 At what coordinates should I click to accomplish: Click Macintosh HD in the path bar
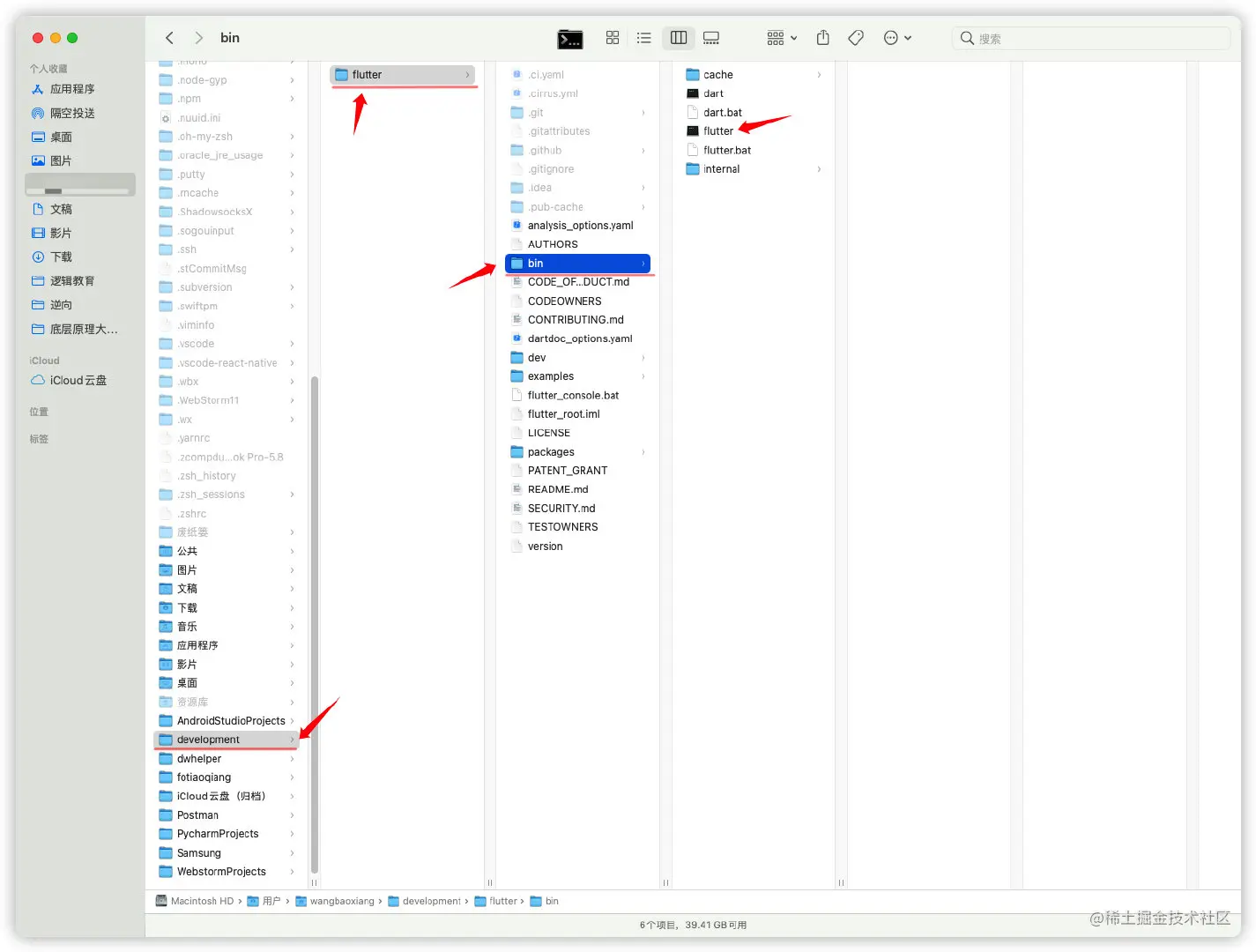coord(202,901)
